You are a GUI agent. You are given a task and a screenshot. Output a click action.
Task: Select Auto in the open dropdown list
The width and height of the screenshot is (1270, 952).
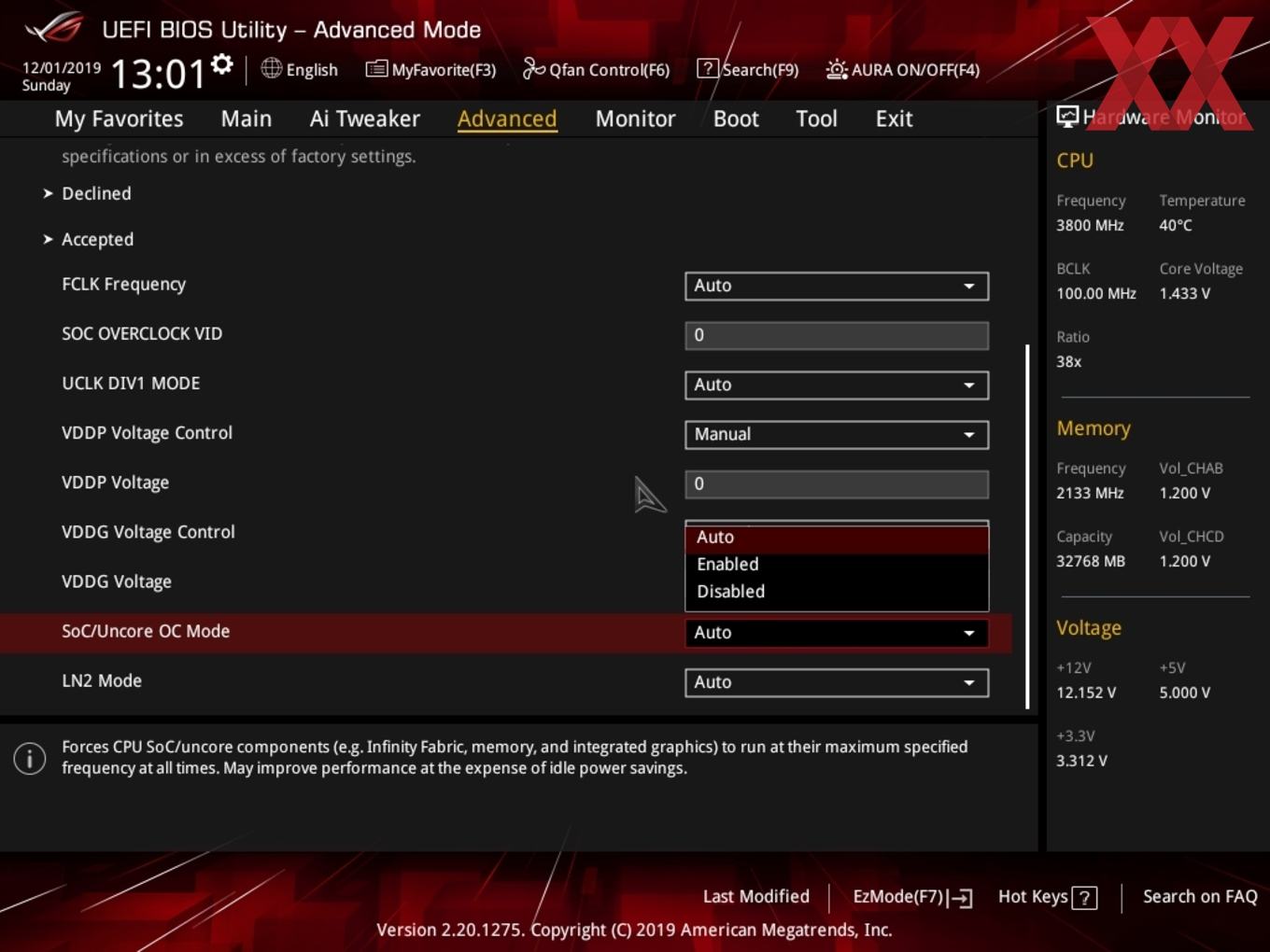(x=837, y=538)
